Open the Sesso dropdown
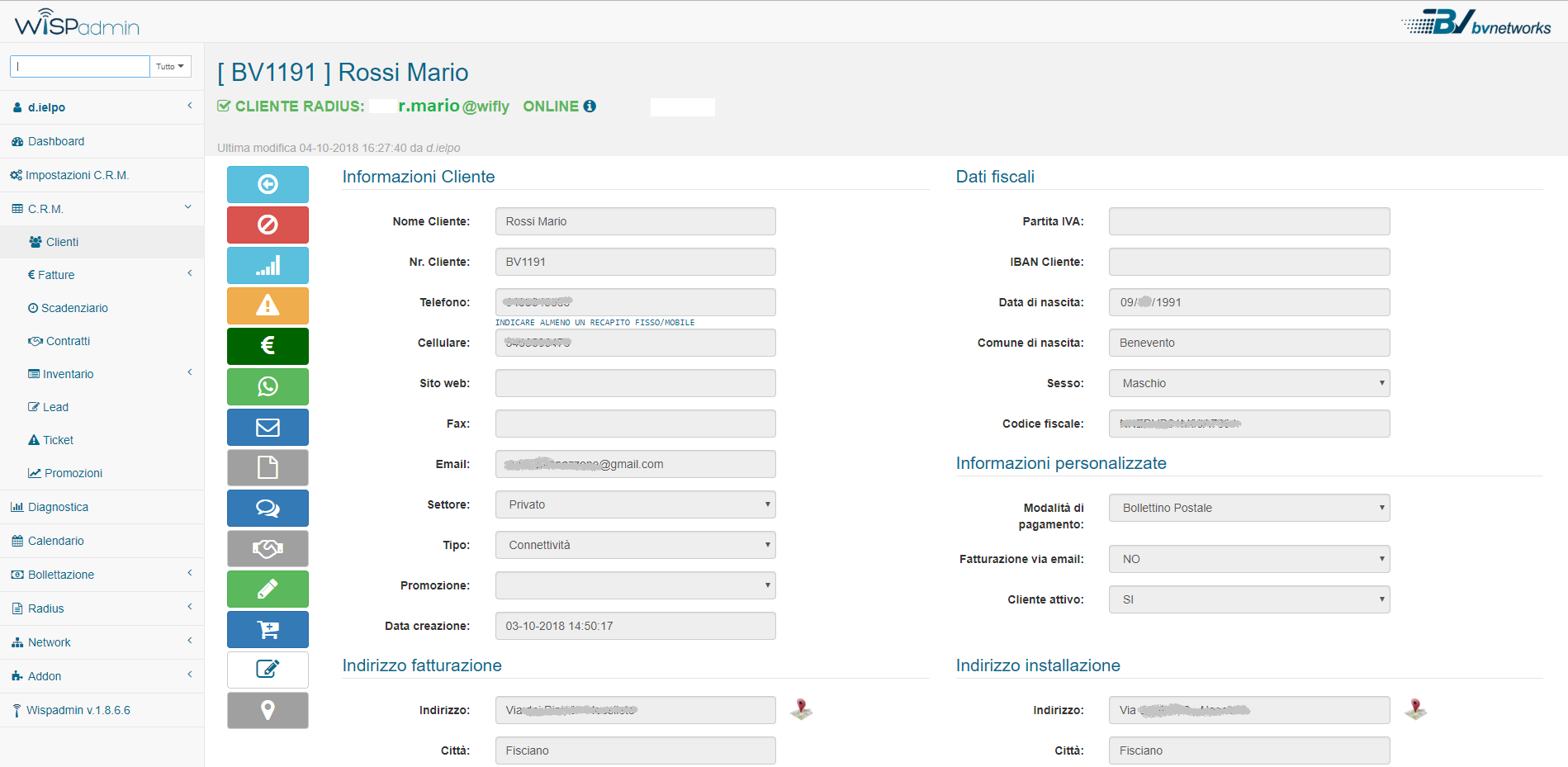Image resolution: width=1568 pixels, height=767 pixels. tap(1249, 383)
